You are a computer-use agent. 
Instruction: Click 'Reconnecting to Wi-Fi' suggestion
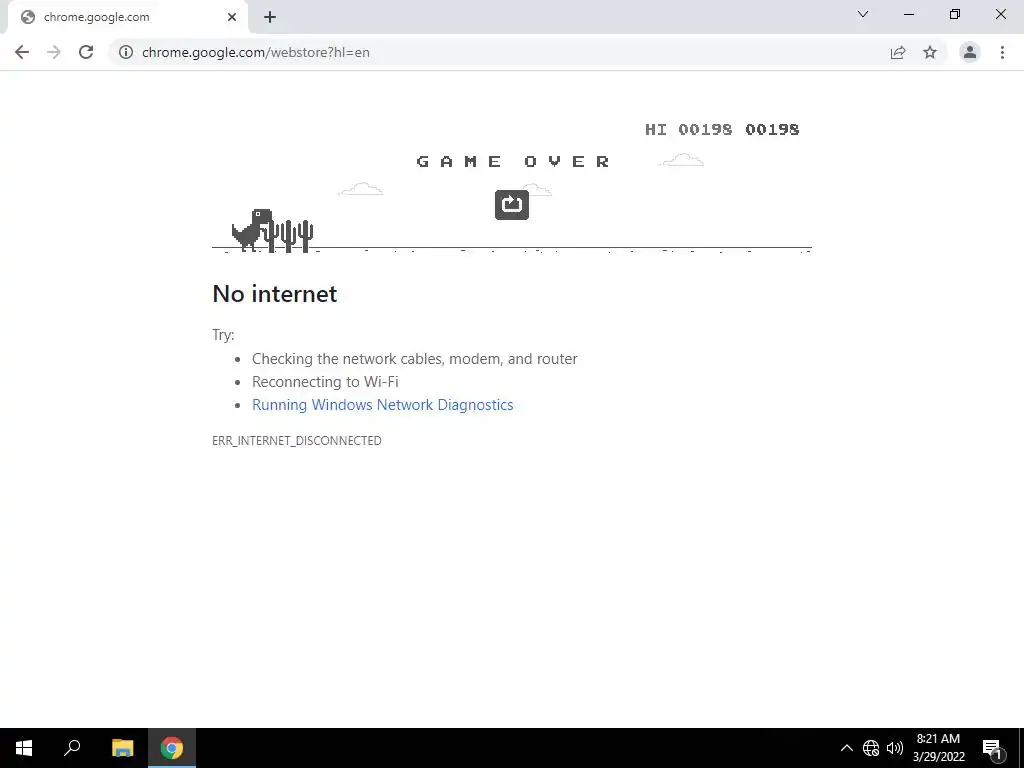325,381
